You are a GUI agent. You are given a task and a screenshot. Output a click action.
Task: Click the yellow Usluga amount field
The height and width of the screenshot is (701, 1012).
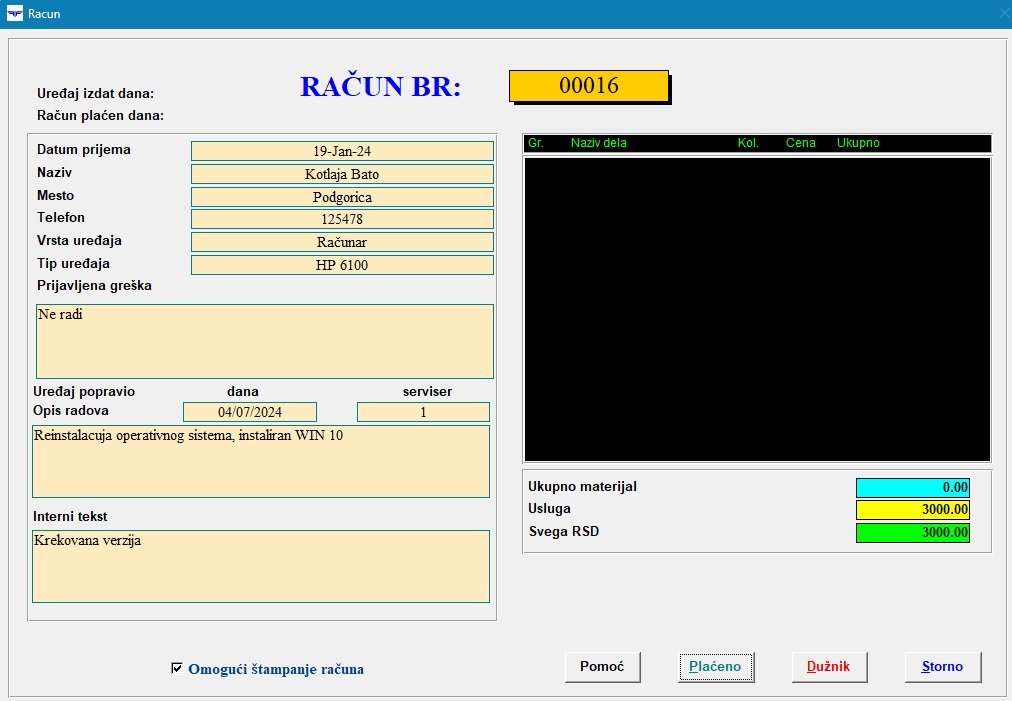pyautogui.click(x=912, y=510)
